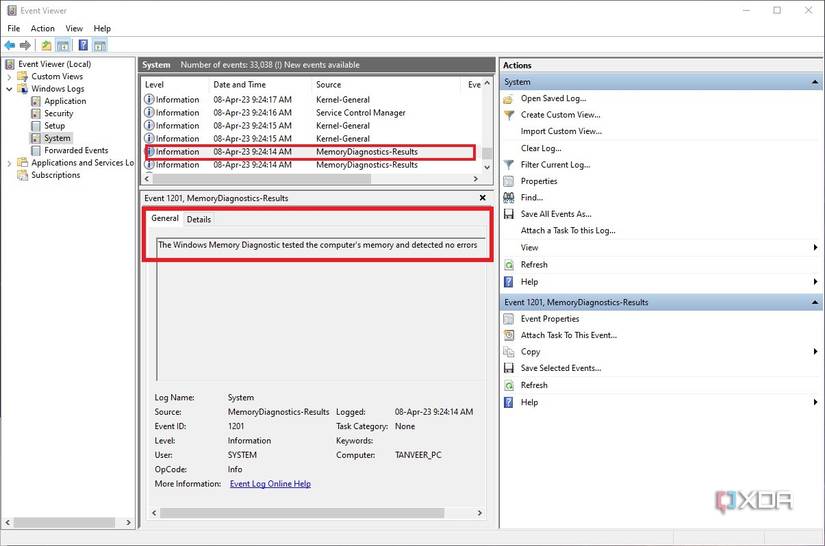Expand Applications and Services Logs node
Viewport: 825px width, 546px height.
(x=10, y=163)
